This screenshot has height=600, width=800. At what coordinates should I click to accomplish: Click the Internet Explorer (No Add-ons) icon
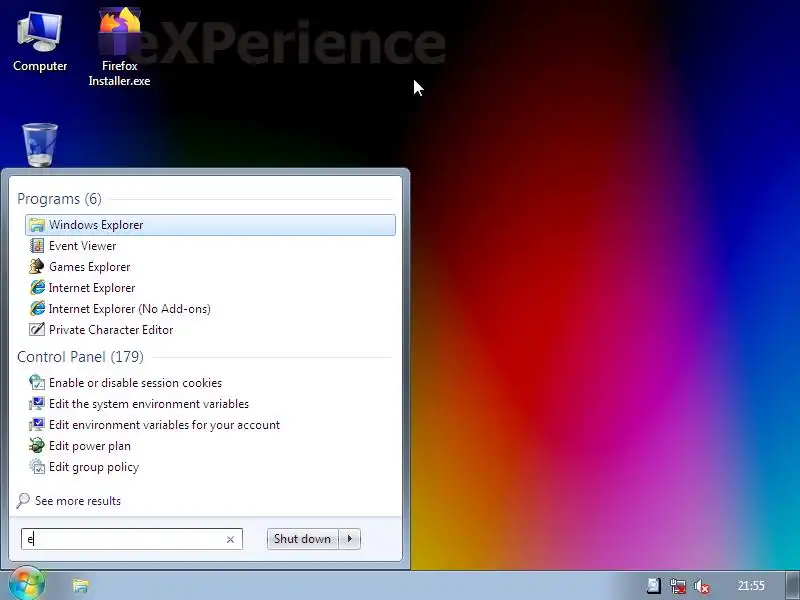[37, 309]
